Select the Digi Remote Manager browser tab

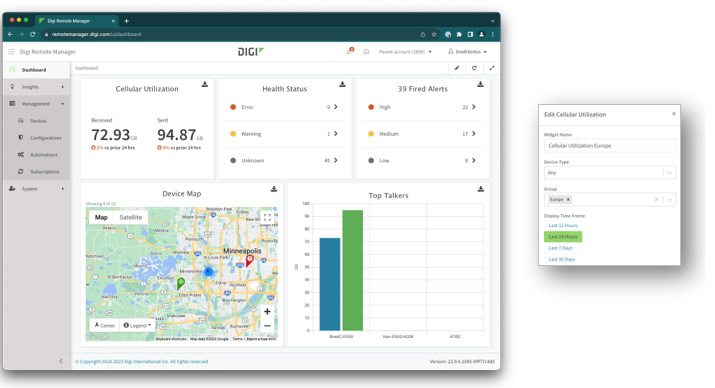coord(77,21)
